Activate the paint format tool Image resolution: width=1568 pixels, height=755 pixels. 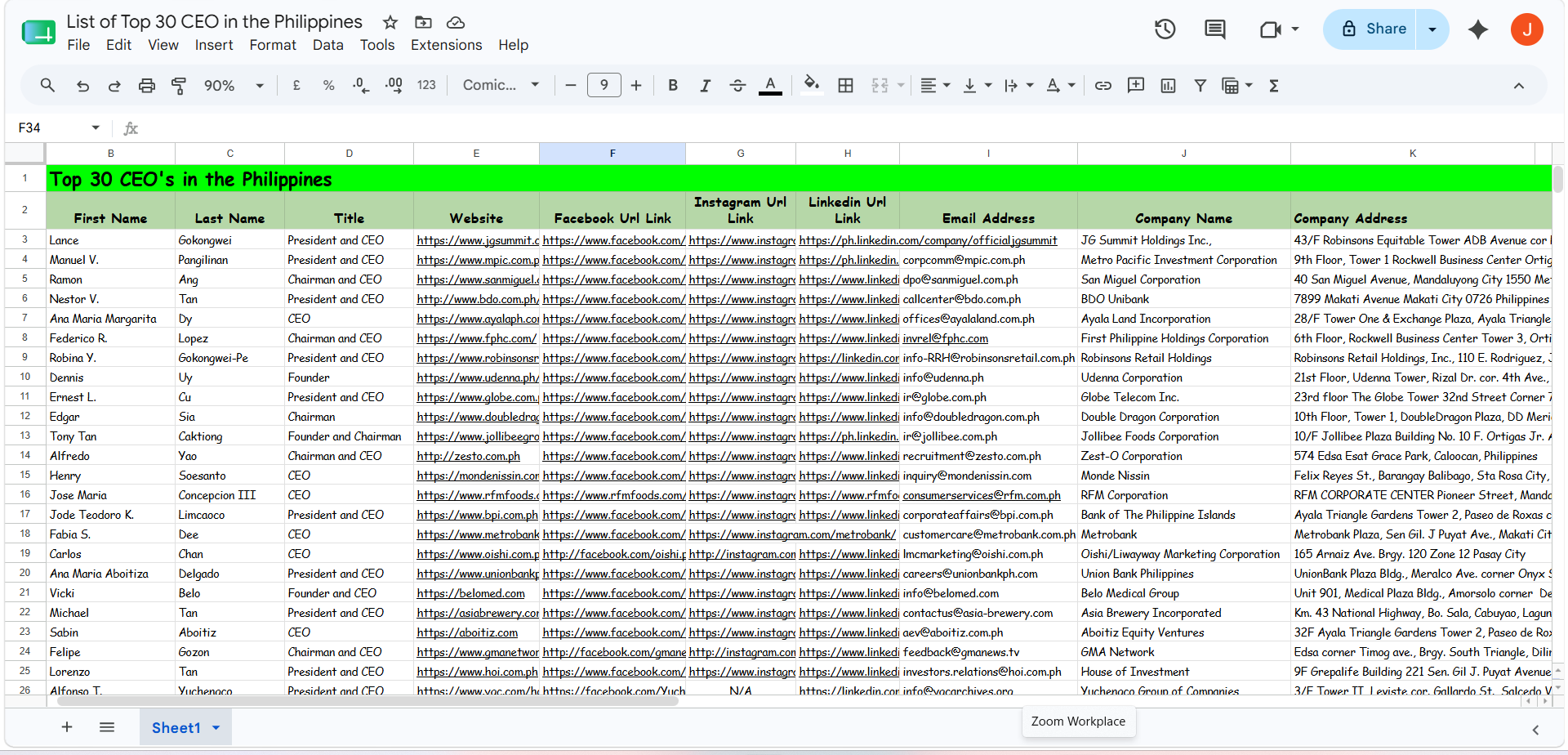click(x=179, y=85)
